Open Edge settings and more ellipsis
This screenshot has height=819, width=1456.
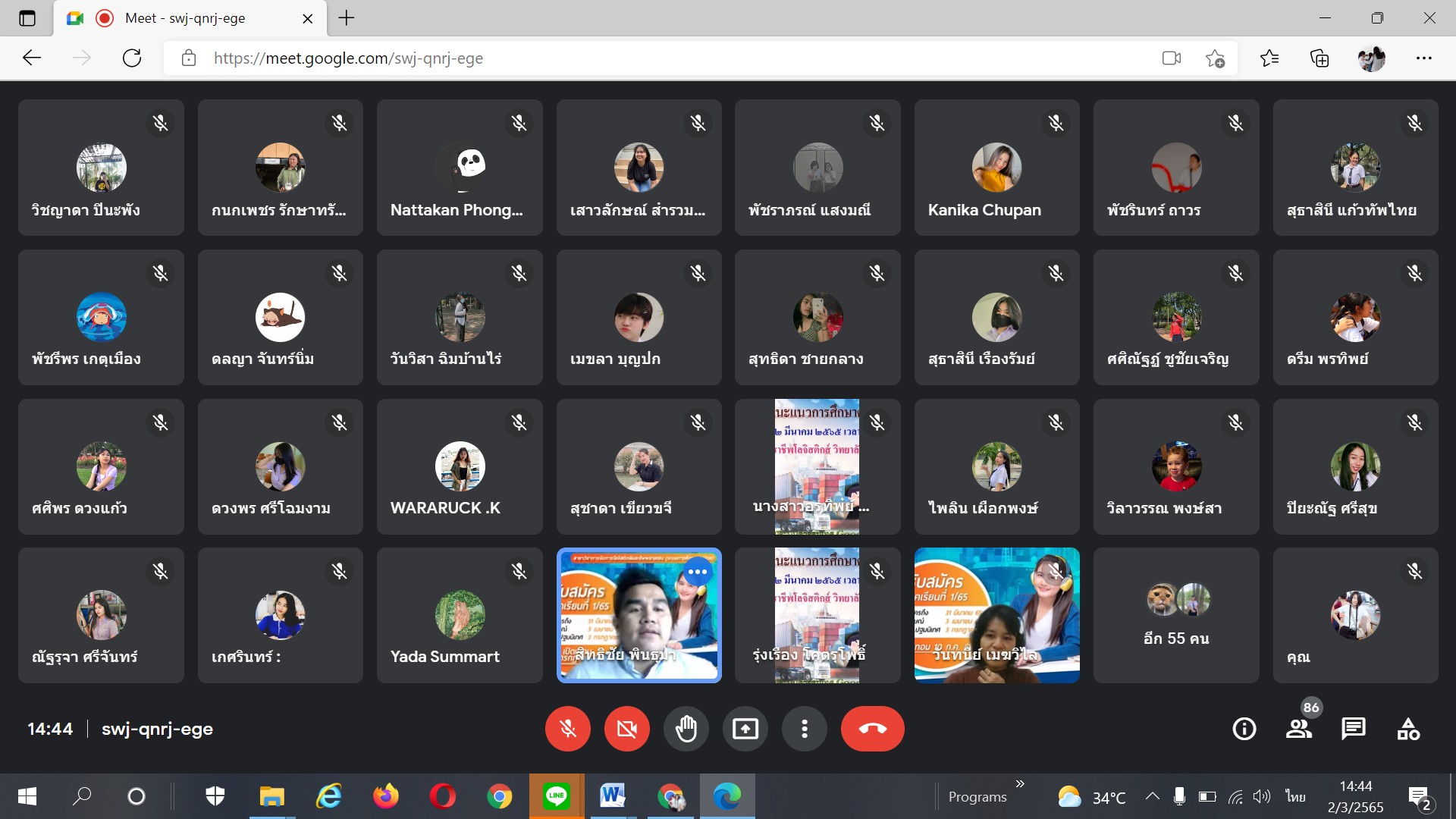pos(1423,58)
